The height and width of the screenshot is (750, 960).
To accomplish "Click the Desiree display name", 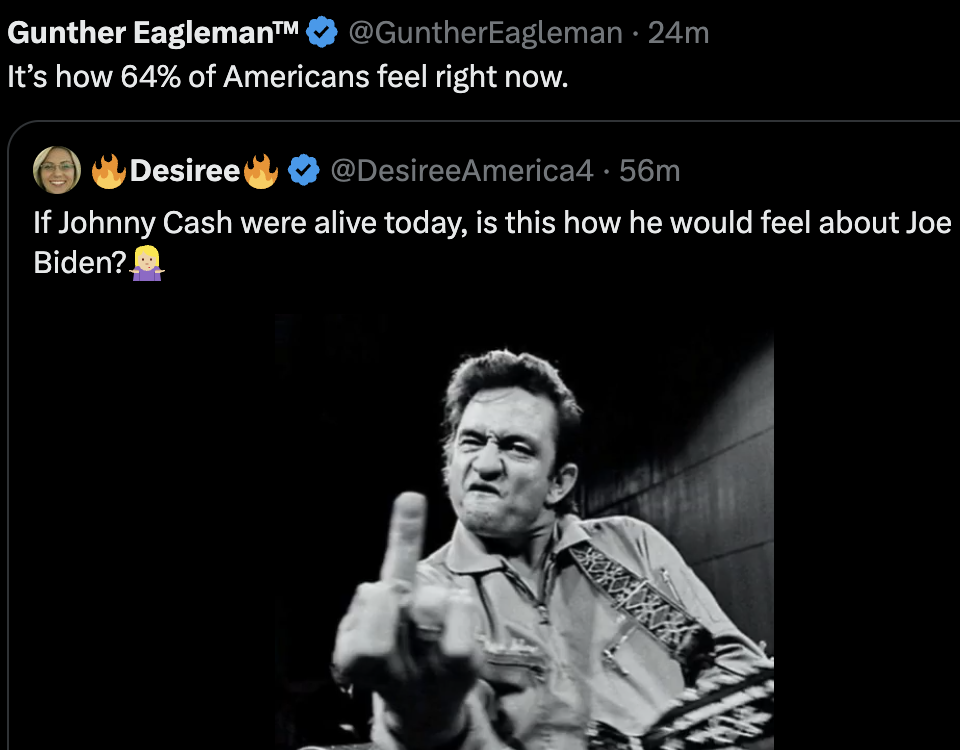I will 184,171.
